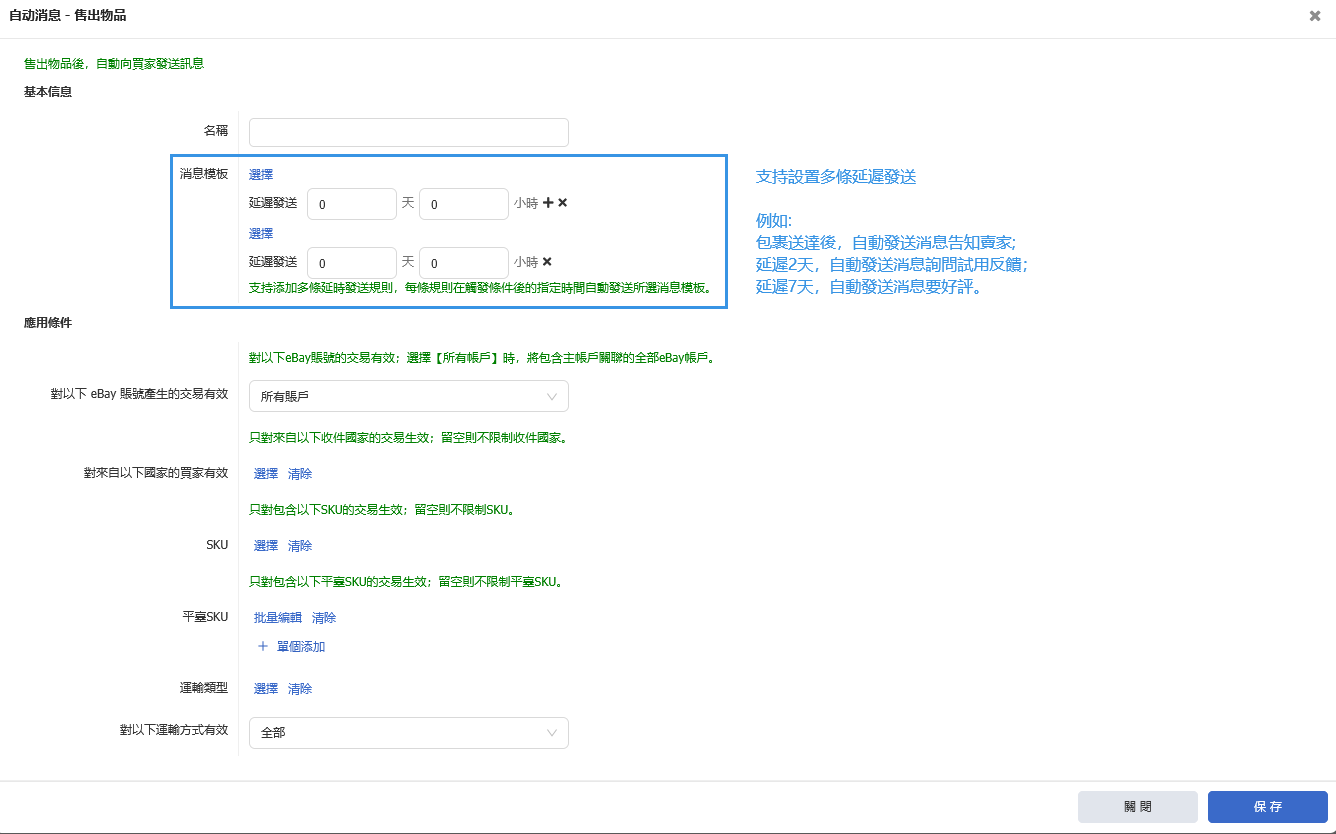
Task: Select a template for the second message rule
Action: 261,233
